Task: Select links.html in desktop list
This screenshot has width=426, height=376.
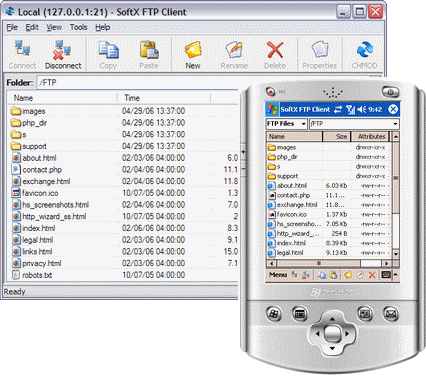Action: [32, 252]
